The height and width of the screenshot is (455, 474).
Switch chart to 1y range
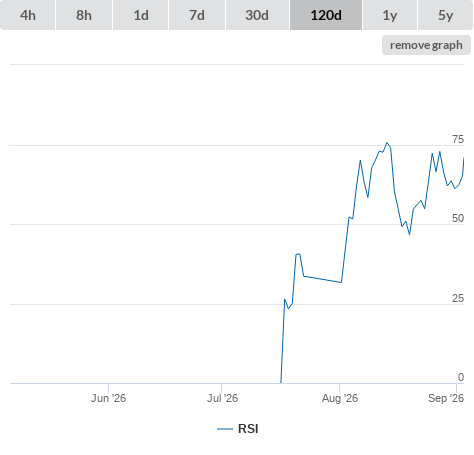pos(390,15)
